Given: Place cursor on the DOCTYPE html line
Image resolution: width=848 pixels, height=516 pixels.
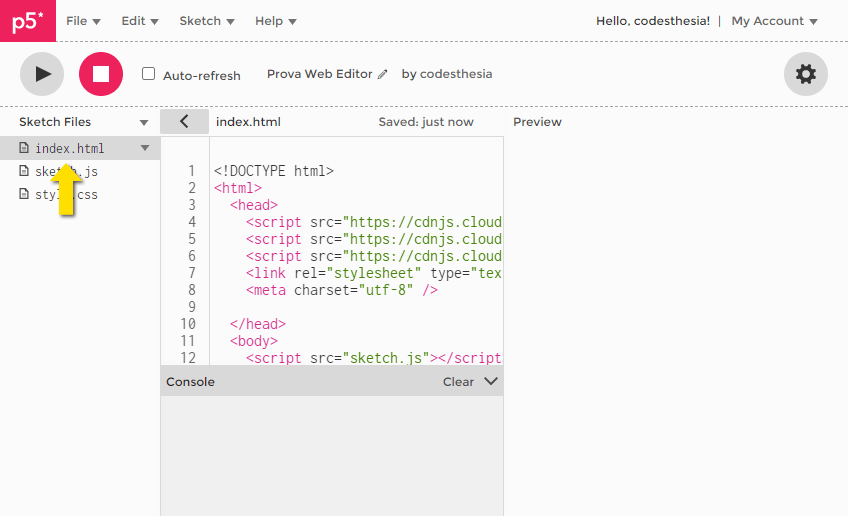Looking at the screenshot, I should 274,171.
